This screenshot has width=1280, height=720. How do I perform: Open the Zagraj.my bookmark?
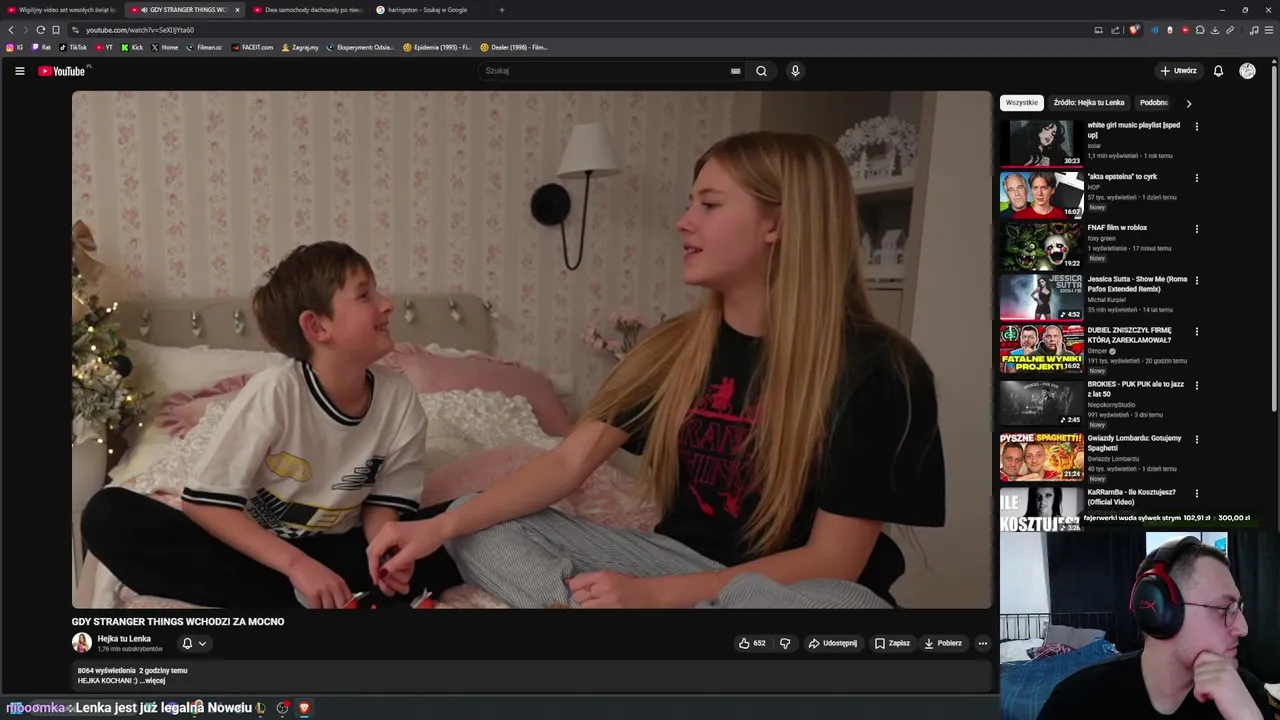300,47
